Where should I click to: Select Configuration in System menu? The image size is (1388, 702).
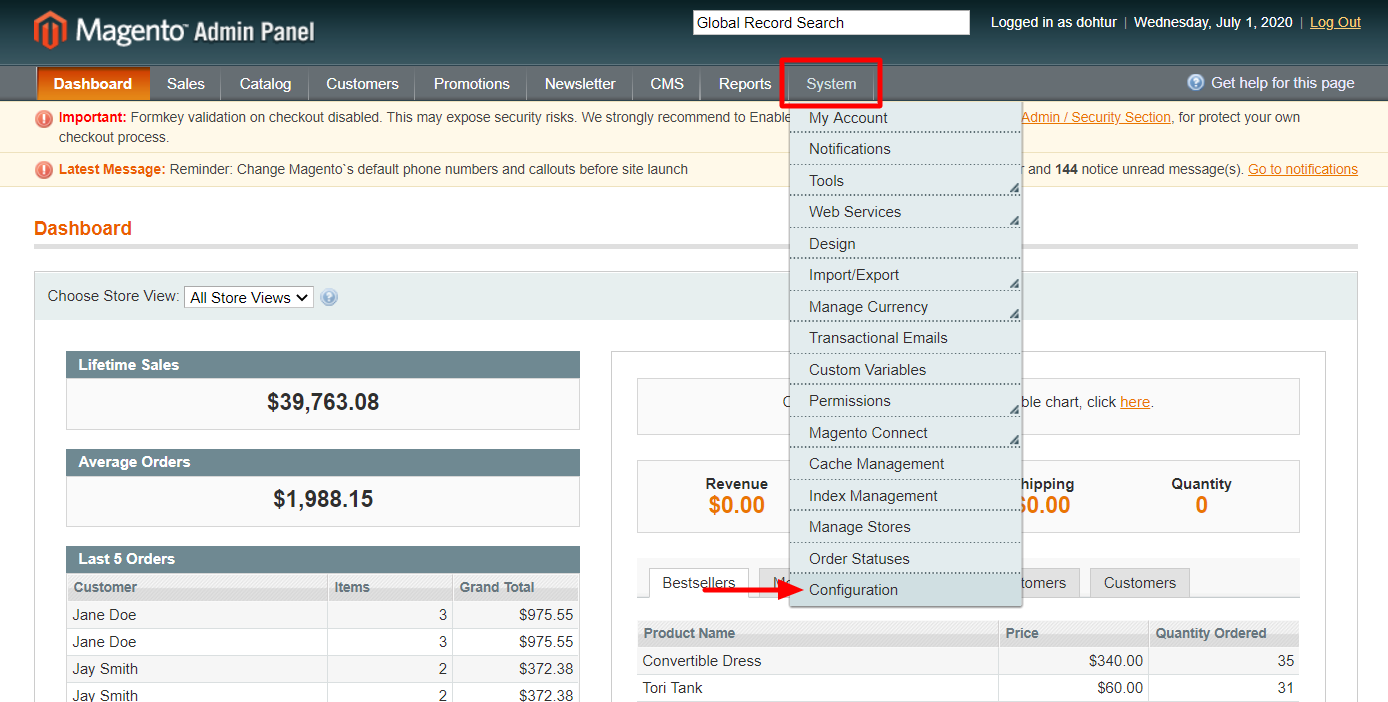click(x=905, y=590)
